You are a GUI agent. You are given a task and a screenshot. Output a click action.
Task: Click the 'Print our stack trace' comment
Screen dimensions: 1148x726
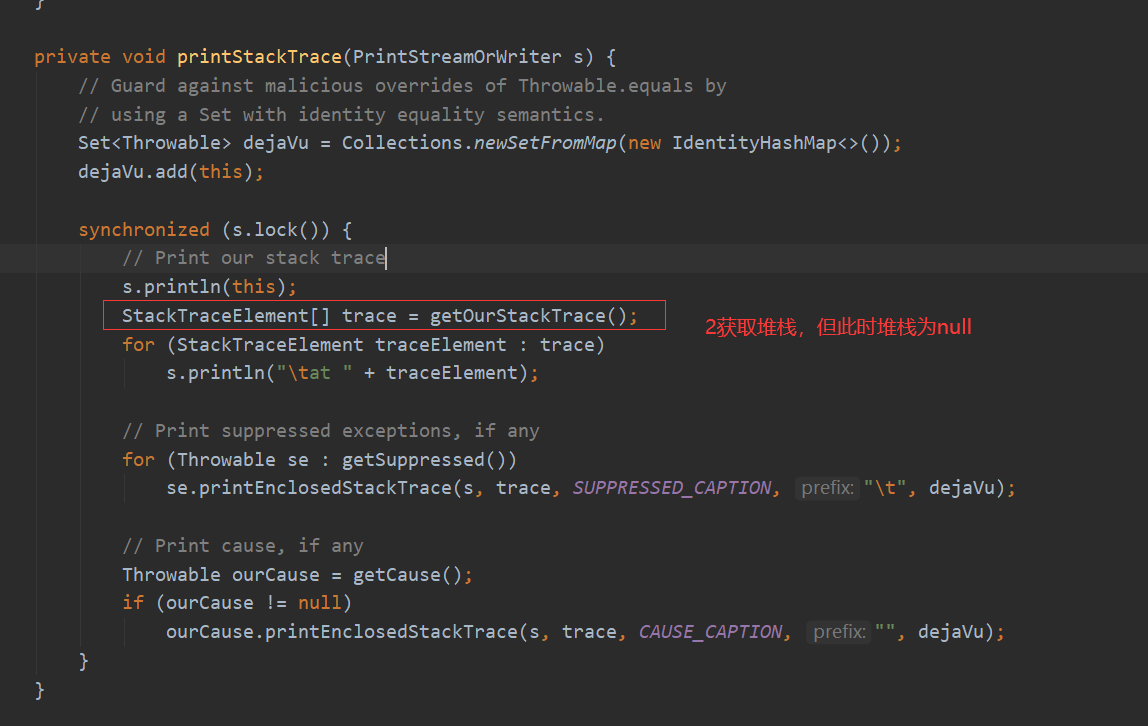click(x=254, y=258)
